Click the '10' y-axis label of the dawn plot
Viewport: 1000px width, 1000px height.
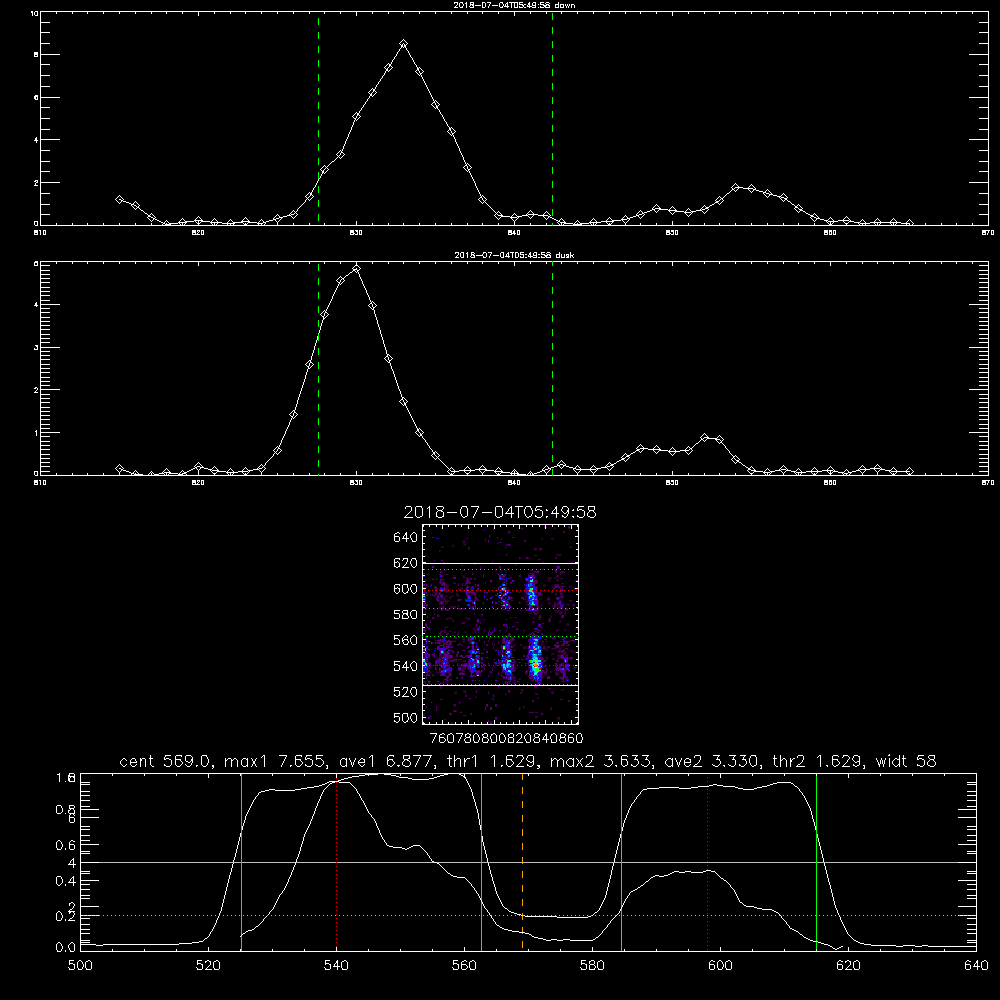(x=34, y=13)
